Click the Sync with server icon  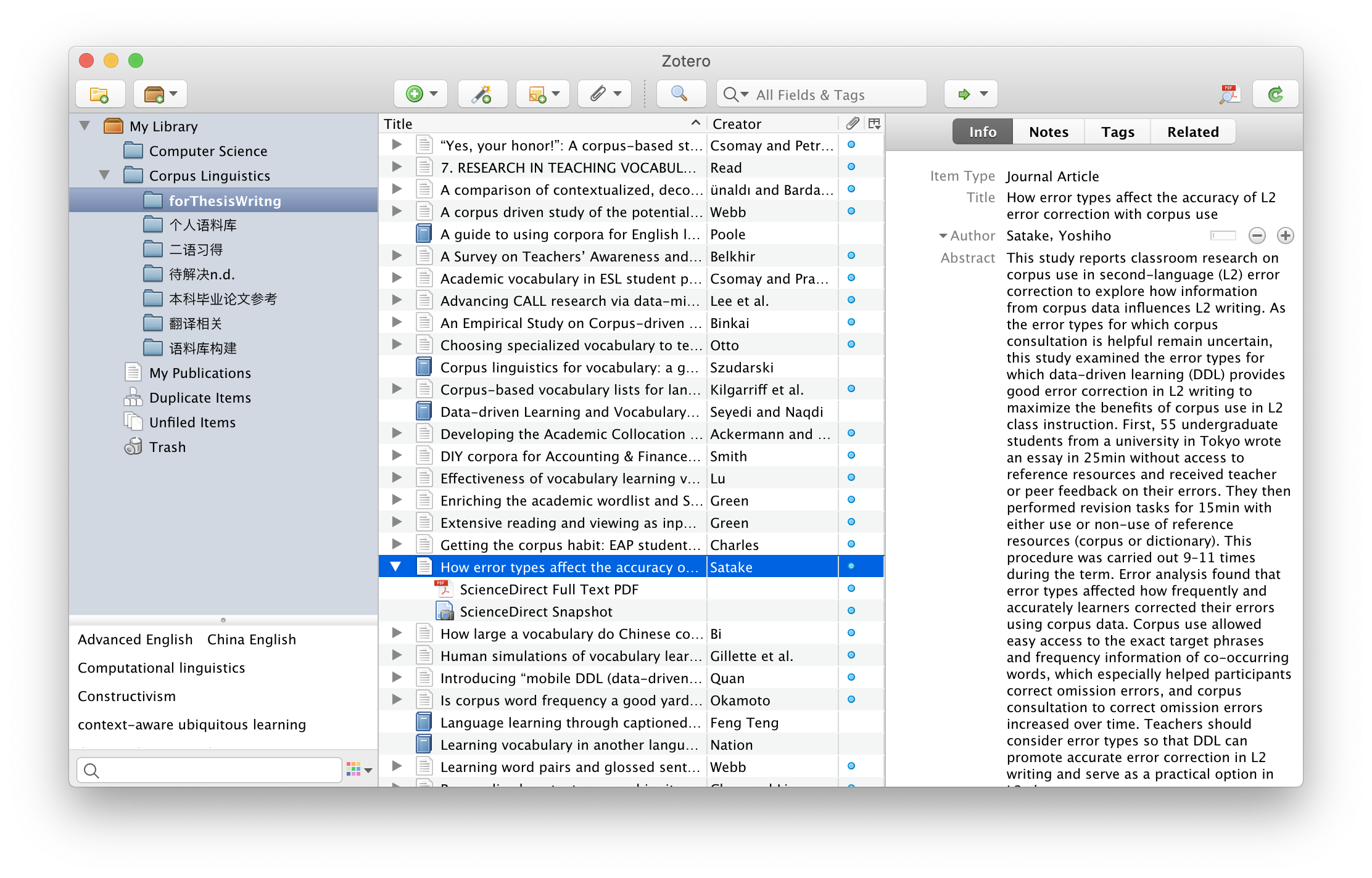(x=1275, y=94)
